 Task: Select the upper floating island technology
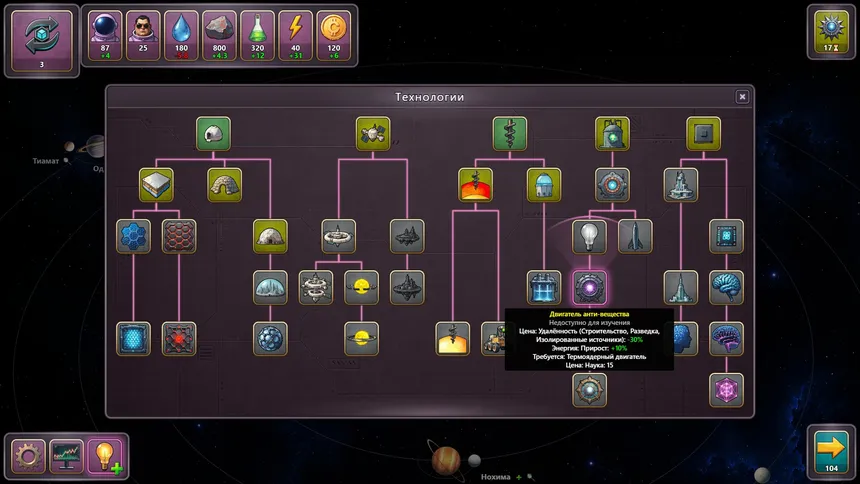click(407, 236)
